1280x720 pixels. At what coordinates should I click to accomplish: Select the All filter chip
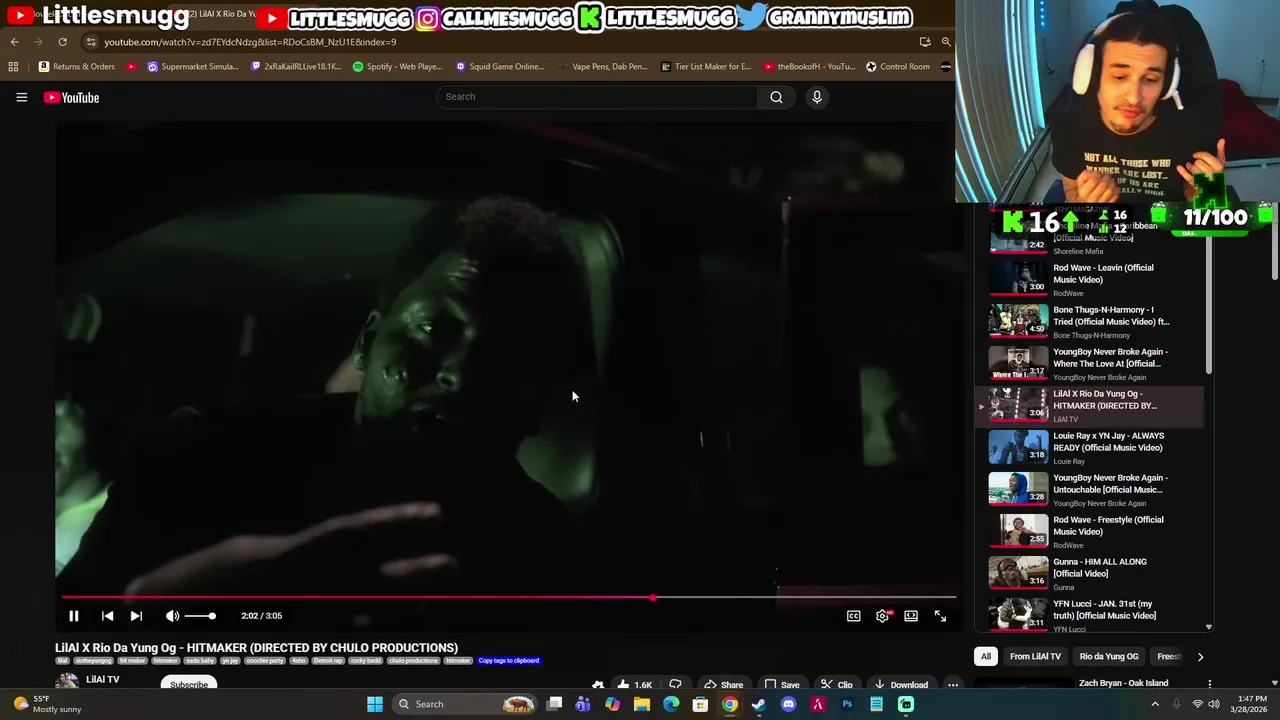[x=985, y=657]
